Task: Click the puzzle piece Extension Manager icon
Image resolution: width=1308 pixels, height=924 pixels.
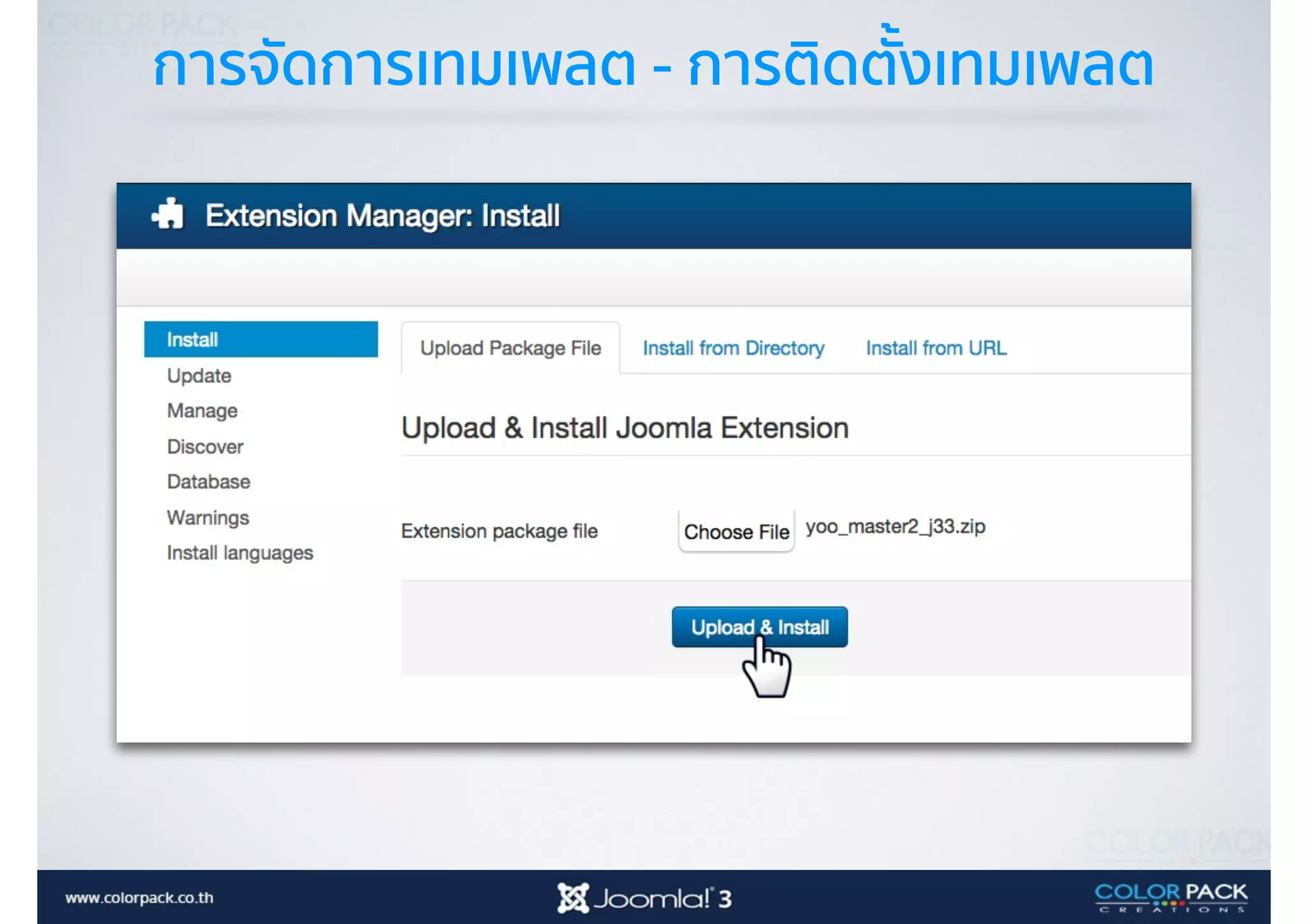Action: click(x=168, y=214)
